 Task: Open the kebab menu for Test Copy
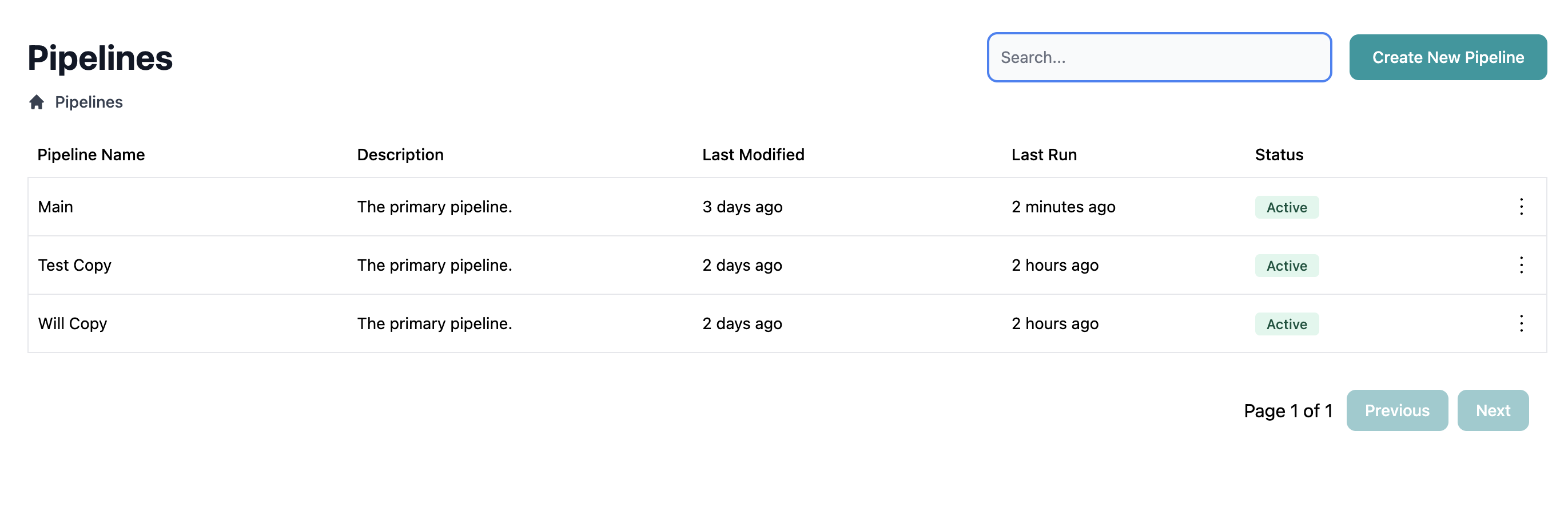(x=1521, y=265)
